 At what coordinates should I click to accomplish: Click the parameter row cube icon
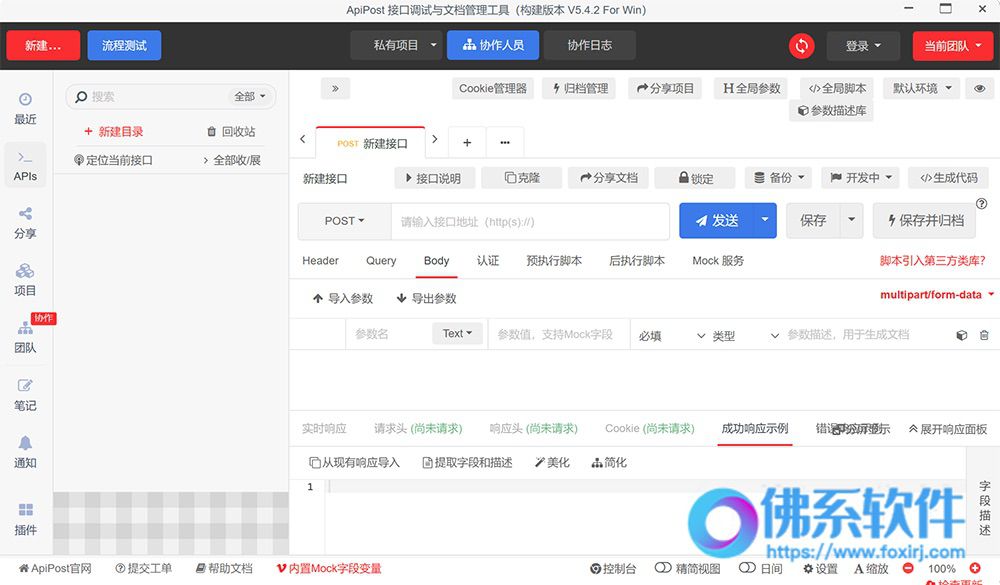click(x=962, y=335)
